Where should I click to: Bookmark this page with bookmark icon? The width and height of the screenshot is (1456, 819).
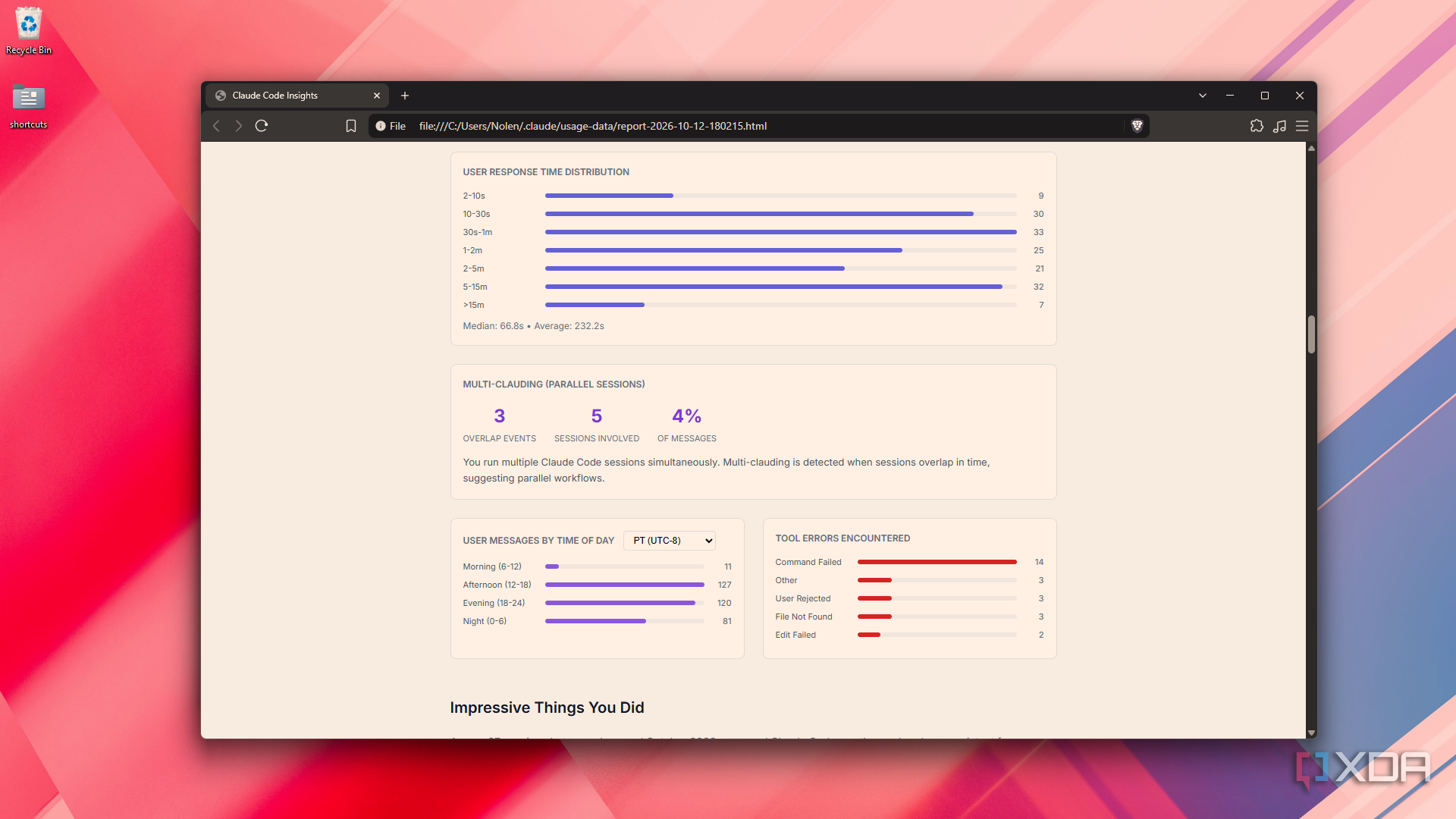[x=351, y=126]
